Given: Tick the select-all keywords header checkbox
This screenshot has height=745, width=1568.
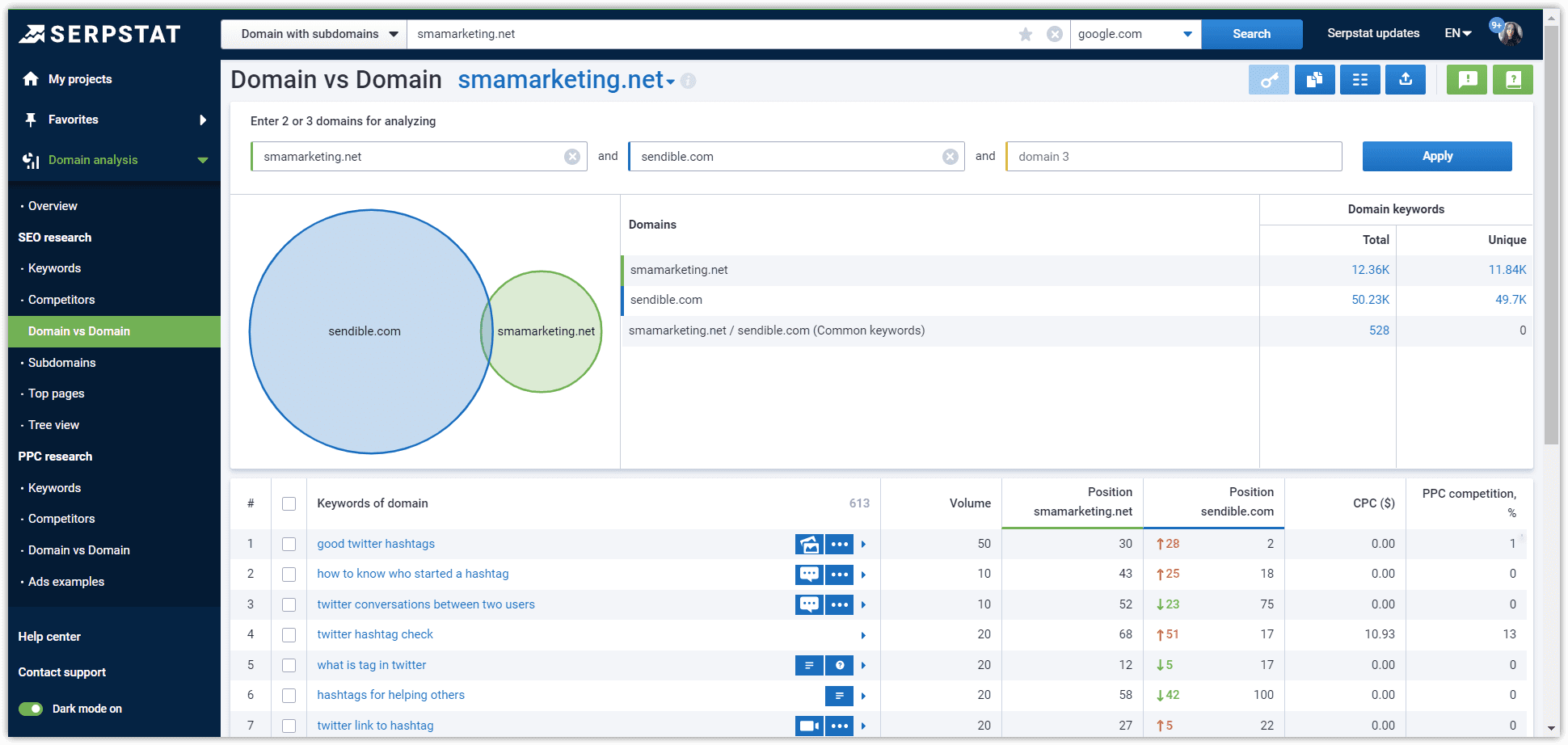Looking at the screenshot, I should point(289,503).
